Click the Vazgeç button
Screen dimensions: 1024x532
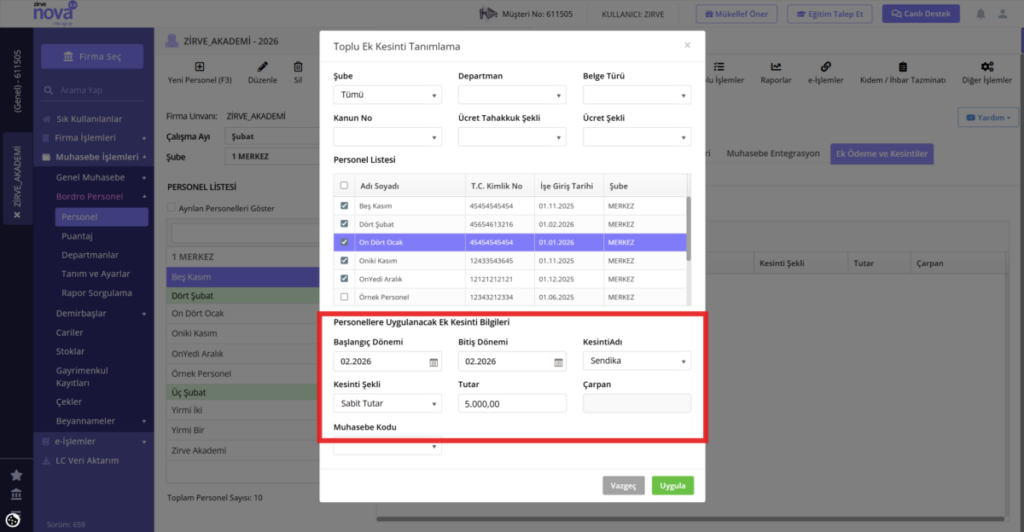(x=623, y=486)
